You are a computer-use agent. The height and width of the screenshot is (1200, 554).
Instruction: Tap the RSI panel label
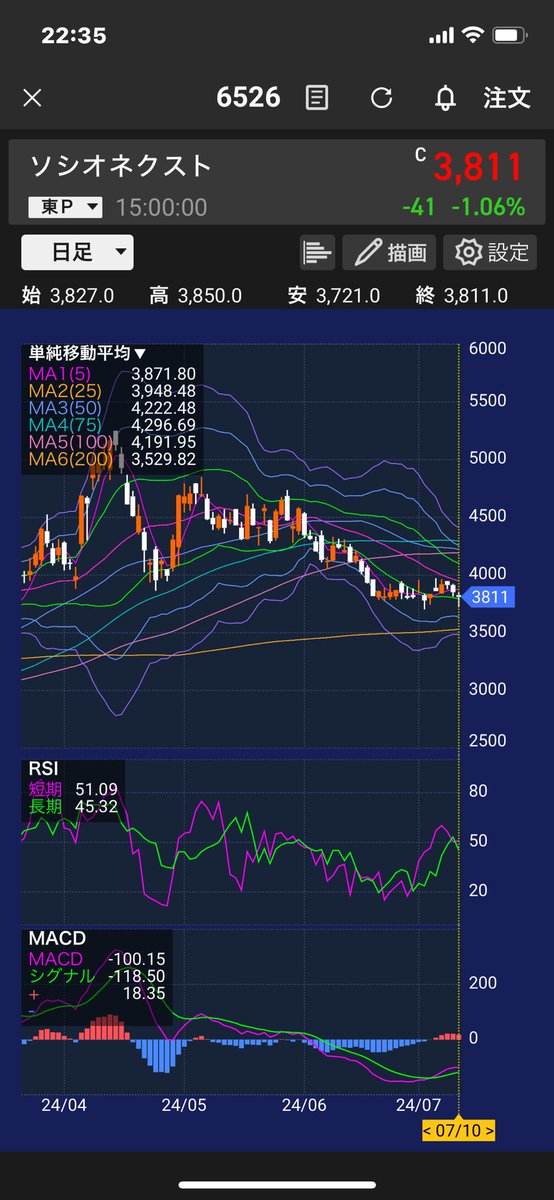point(42,769)
